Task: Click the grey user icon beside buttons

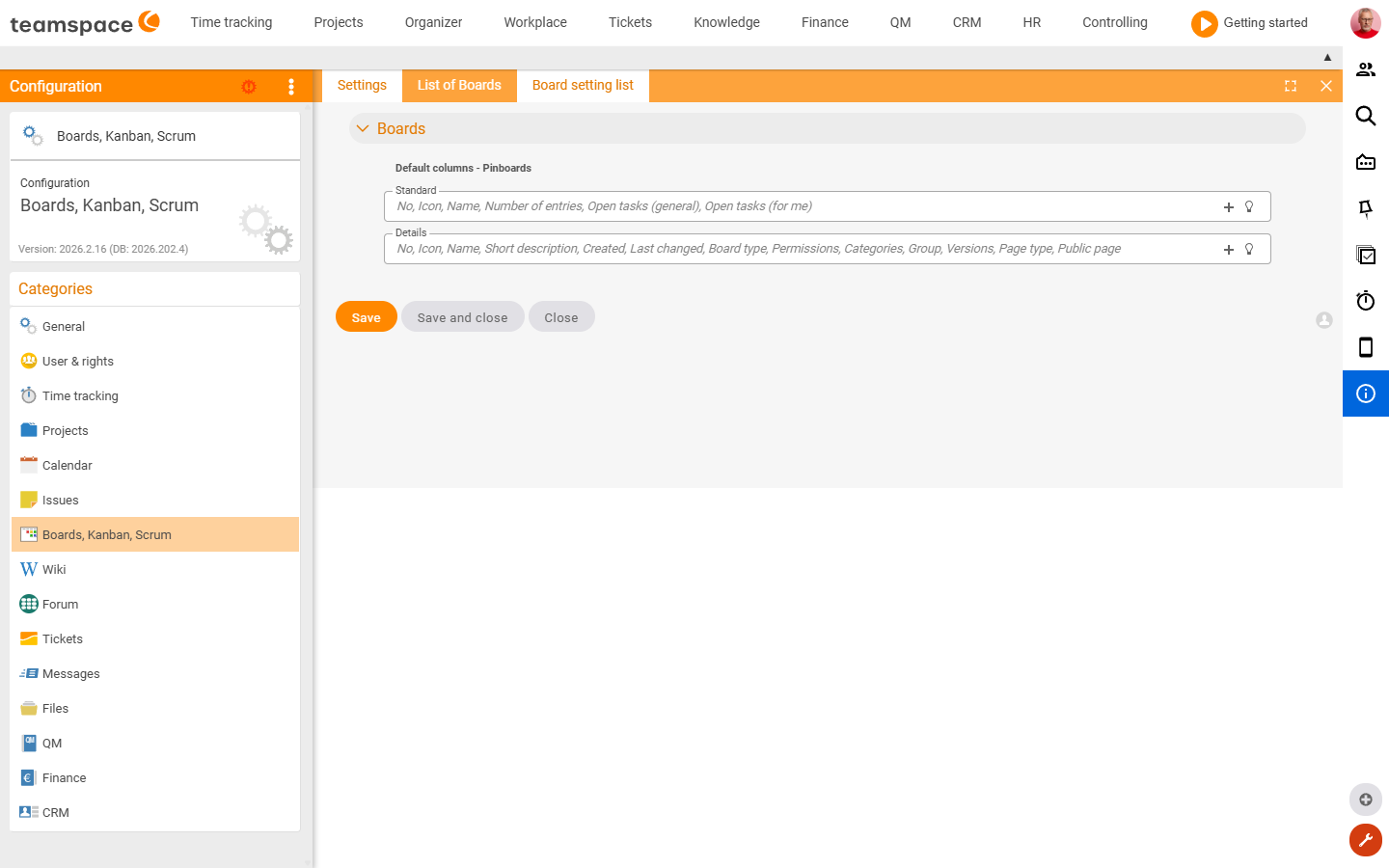Action: pyautogui.click(x=1324, y=320)
